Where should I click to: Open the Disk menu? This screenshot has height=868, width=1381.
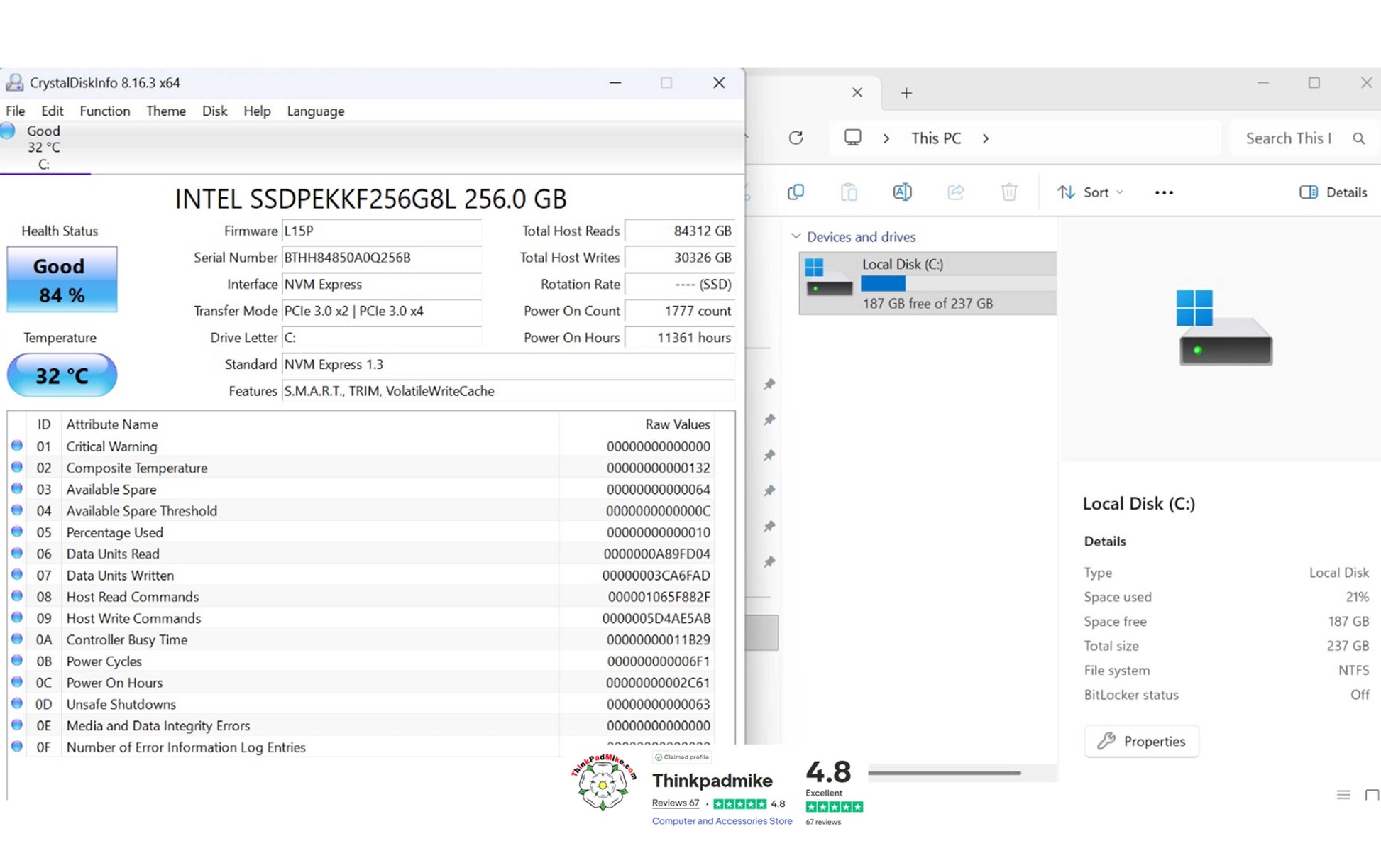click(x=214, y=111)
